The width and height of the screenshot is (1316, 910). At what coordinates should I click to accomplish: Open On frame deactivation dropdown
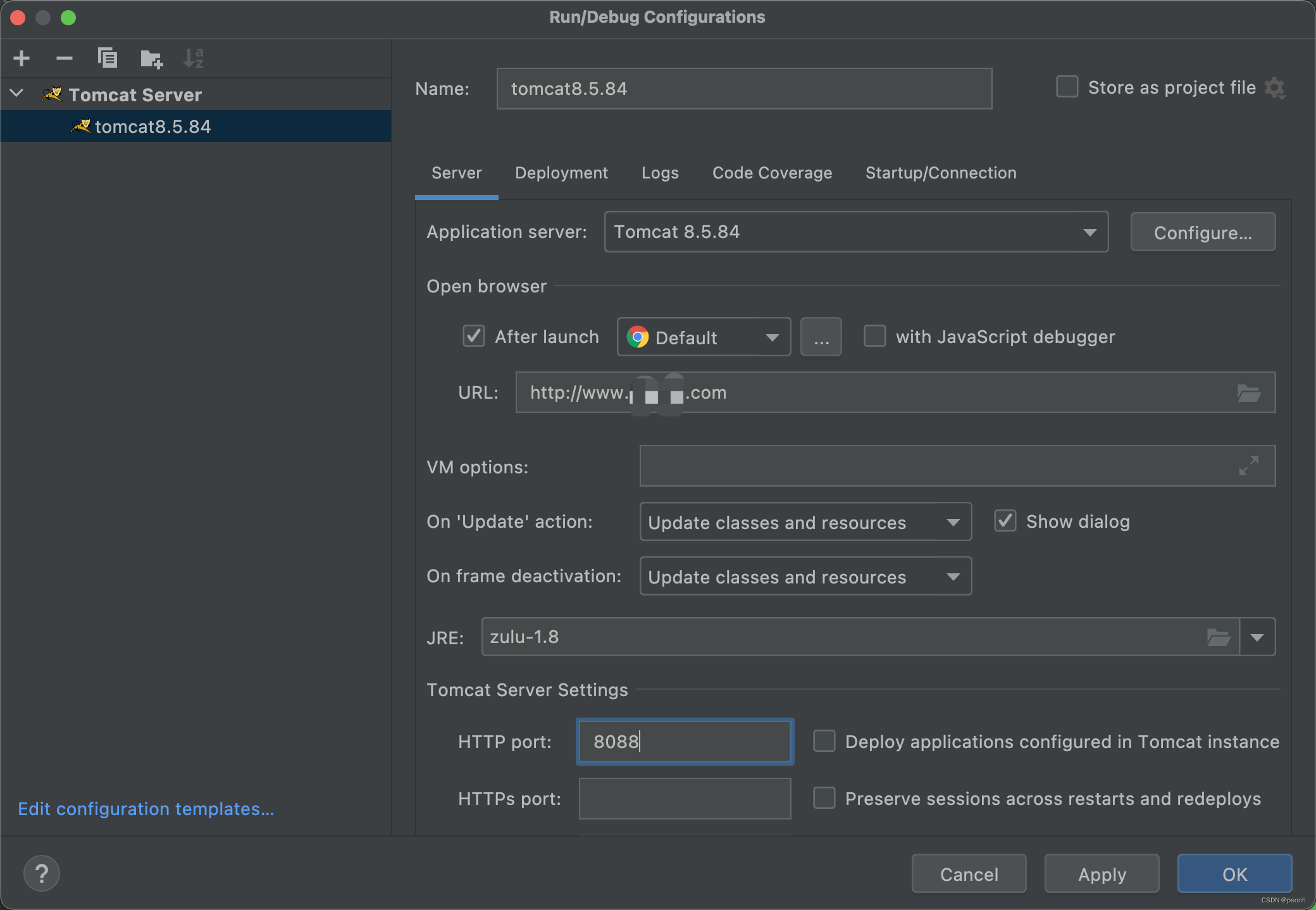point(805,576)
